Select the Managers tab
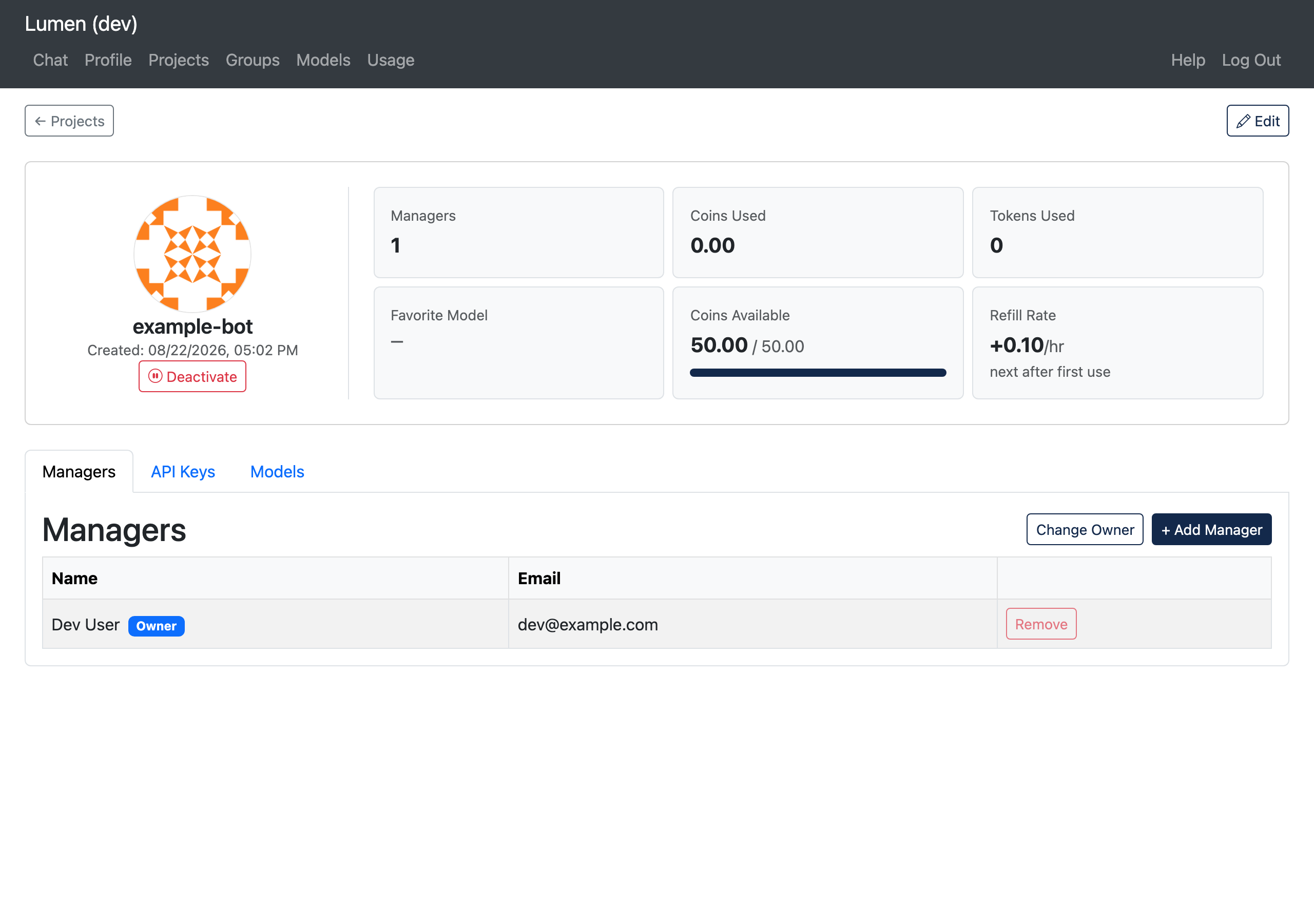The height and width of the screenshot is (924, 1314). pyautogui.click(x=79, y=472)
